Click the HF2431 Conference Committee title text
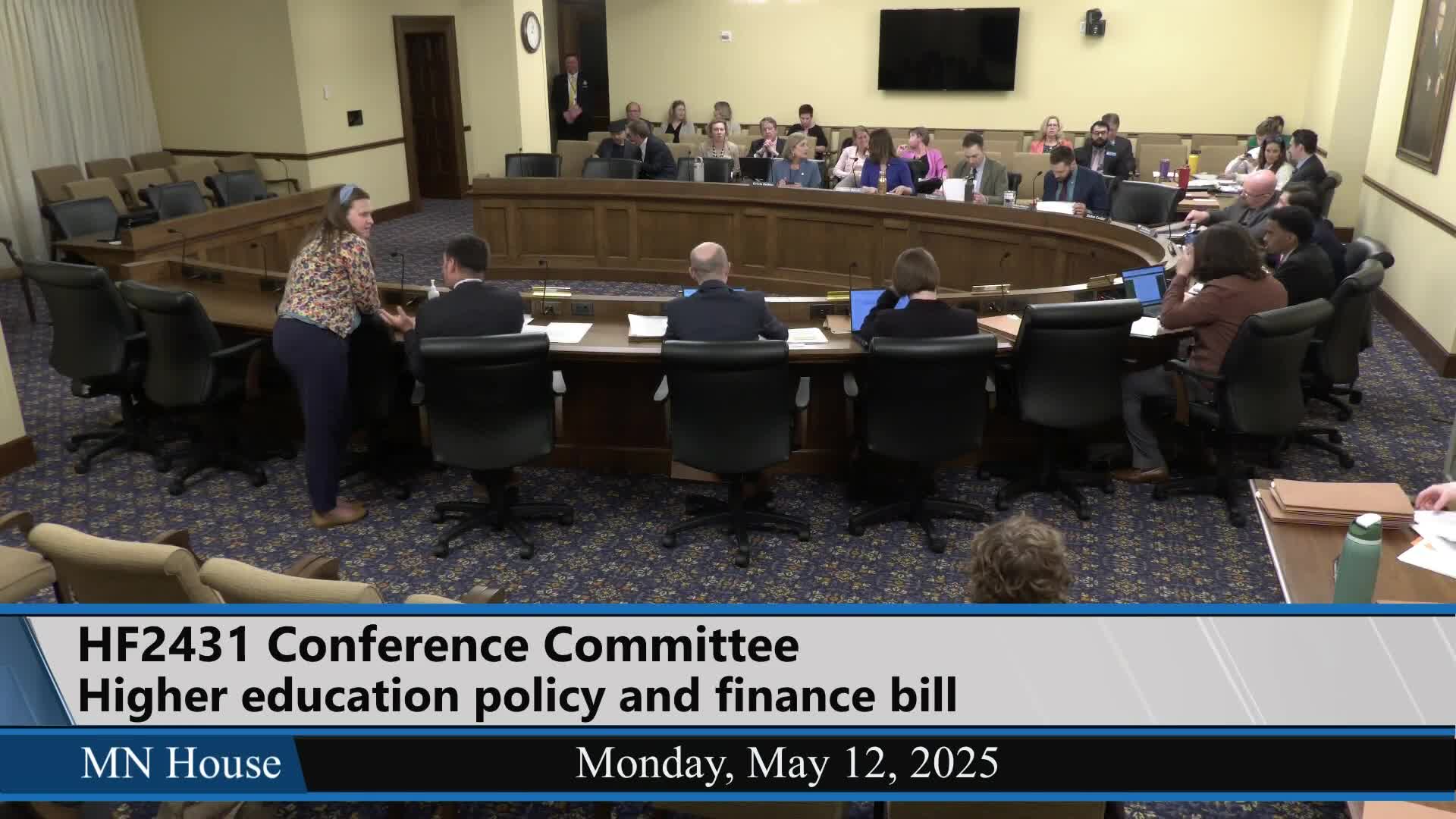The height and width of the screenshot is (819, 1456). tap(438, 646)
